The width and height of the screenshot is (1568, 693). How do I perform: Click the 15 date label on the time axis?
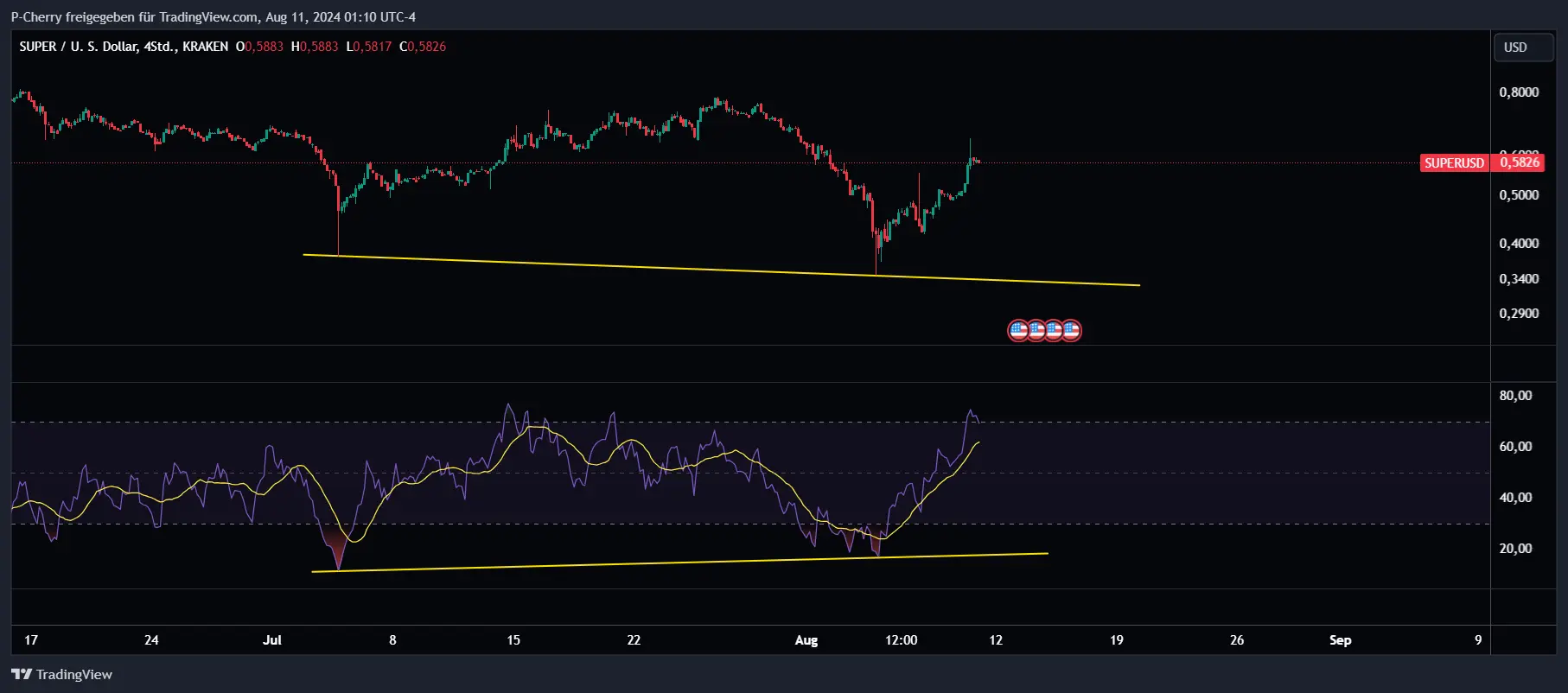click(513, 640)
